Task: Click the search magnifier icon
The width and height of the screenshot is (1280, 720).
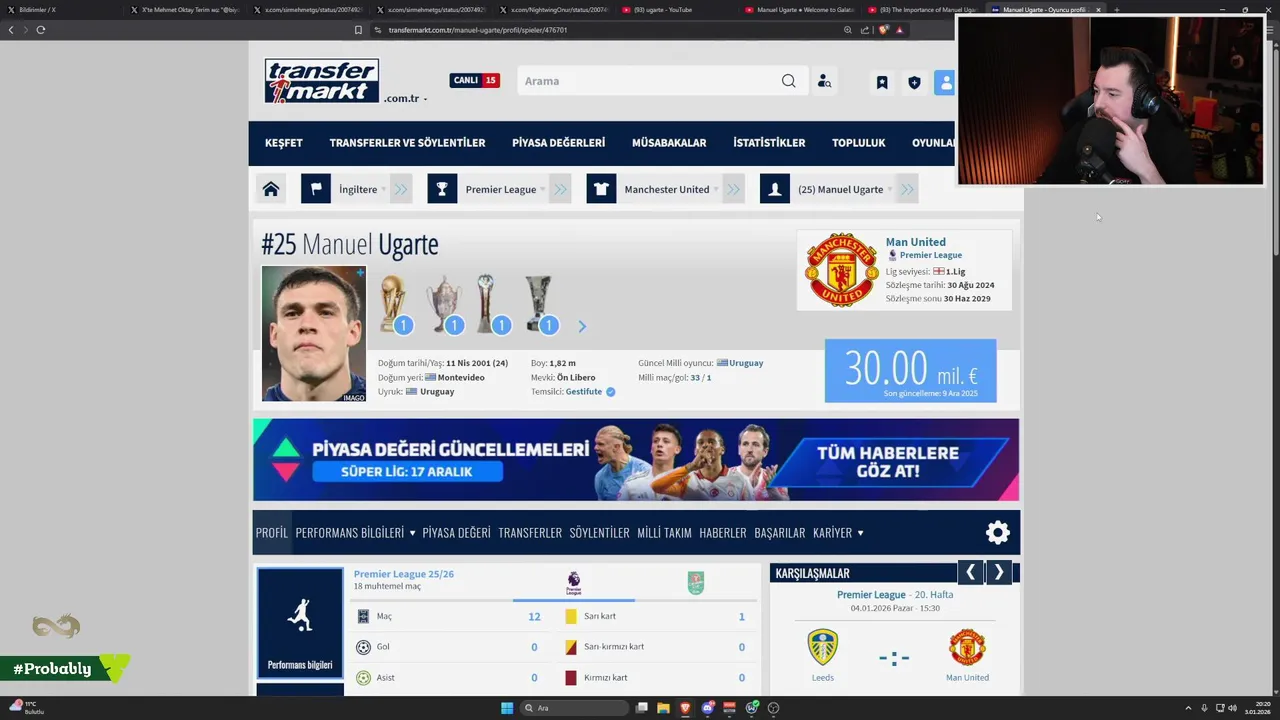Action: pos(789,81)
